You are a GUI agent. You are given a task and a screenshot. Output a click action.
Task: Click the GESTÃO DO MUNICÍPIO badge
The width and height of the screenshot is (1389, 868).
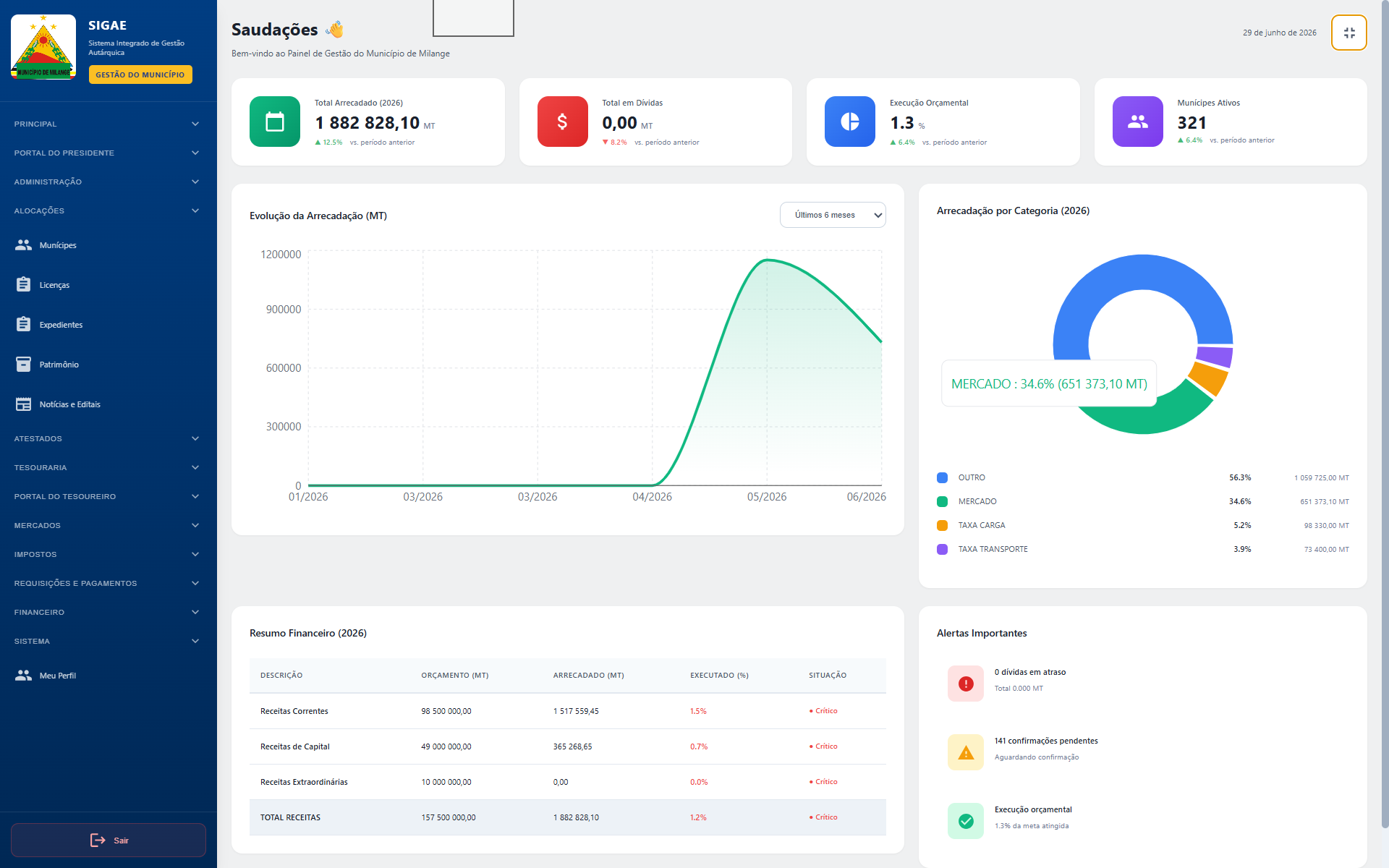140,75
